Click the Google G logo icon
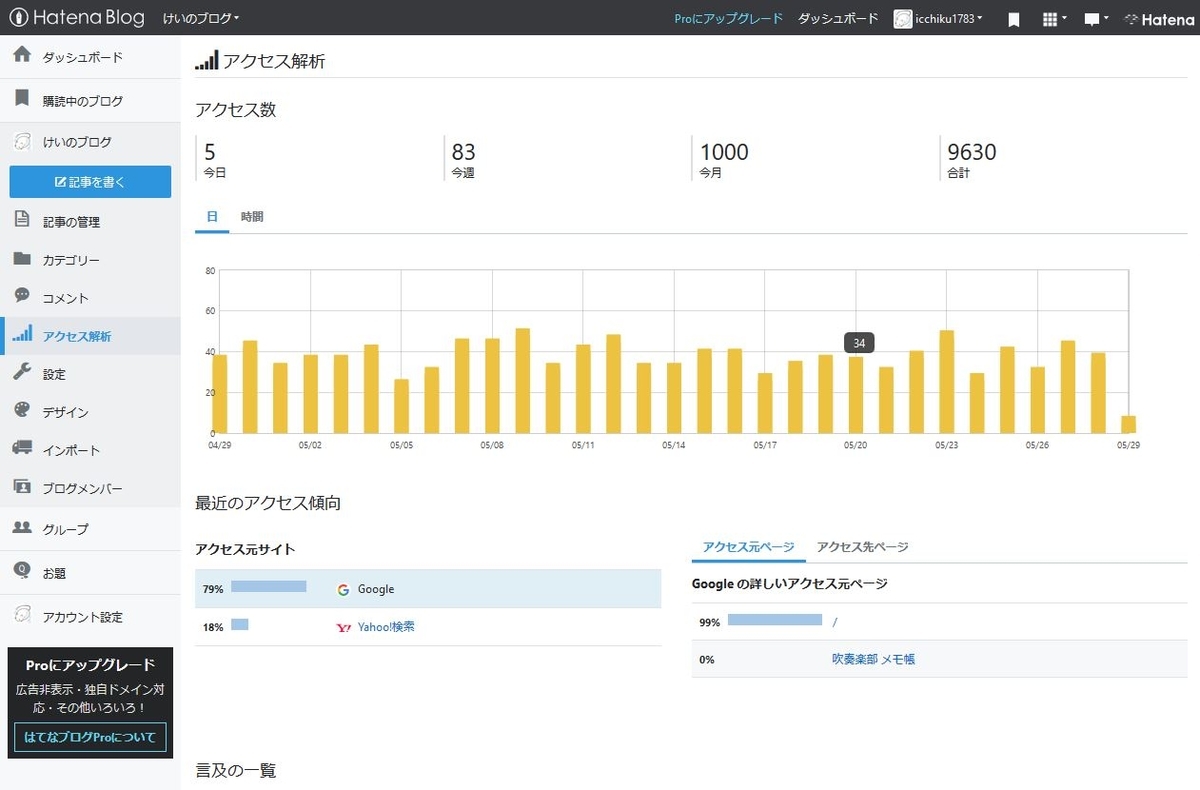This screenshot has width=1200, height=790. (x=343, y=589)
